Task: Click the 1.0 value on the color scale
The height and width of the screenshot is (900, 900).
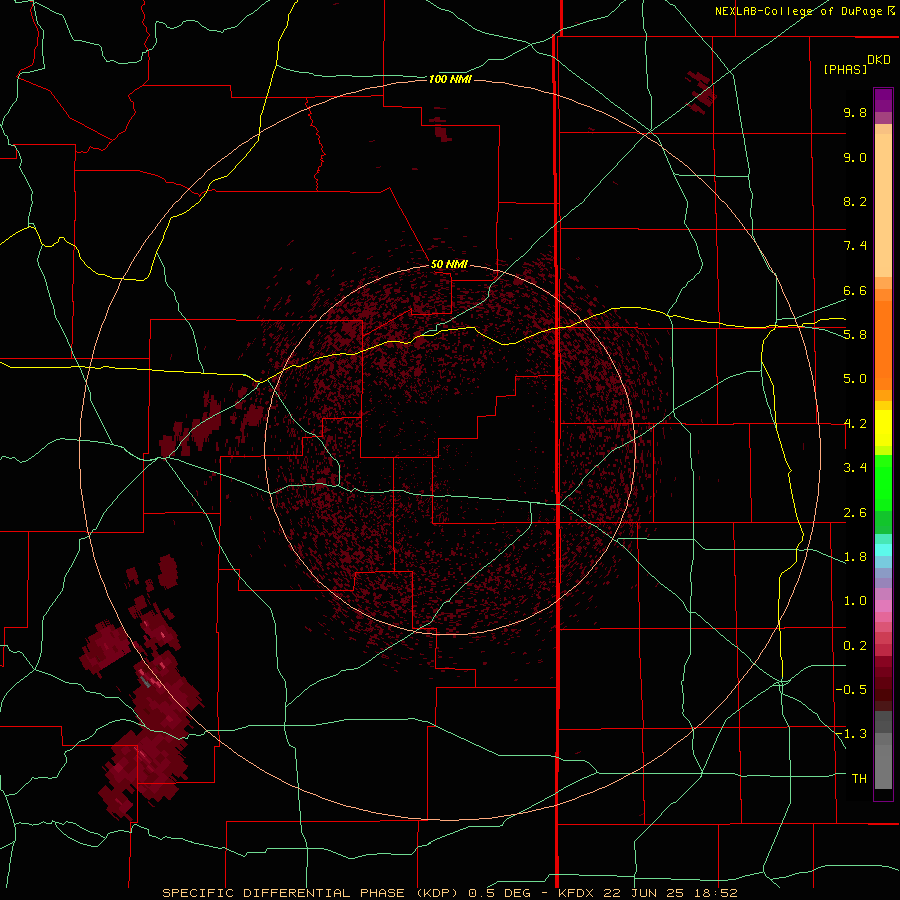Action: tap(855, 601)
